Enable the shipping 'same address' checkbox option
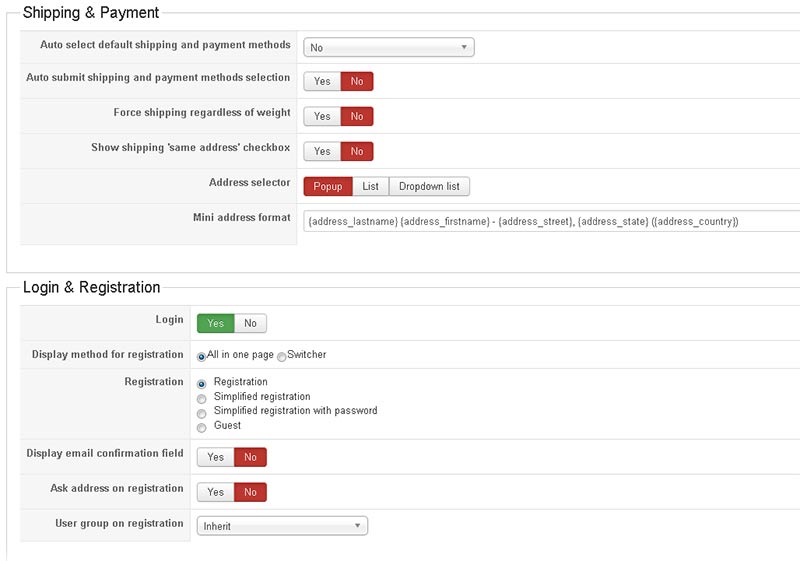800x561 pixels. click(x=322, y=152)
